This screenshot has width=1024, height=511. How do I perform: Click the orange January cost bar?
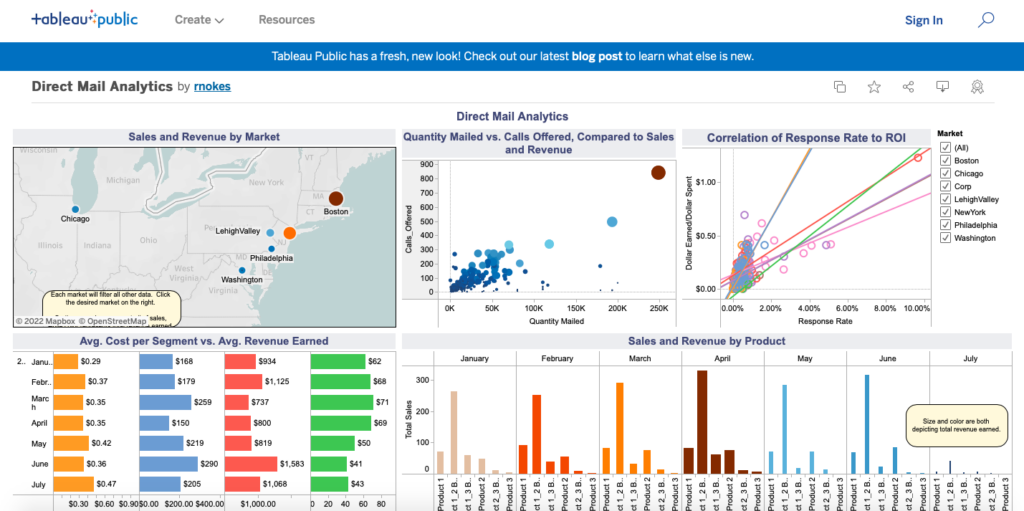point(65,361)
